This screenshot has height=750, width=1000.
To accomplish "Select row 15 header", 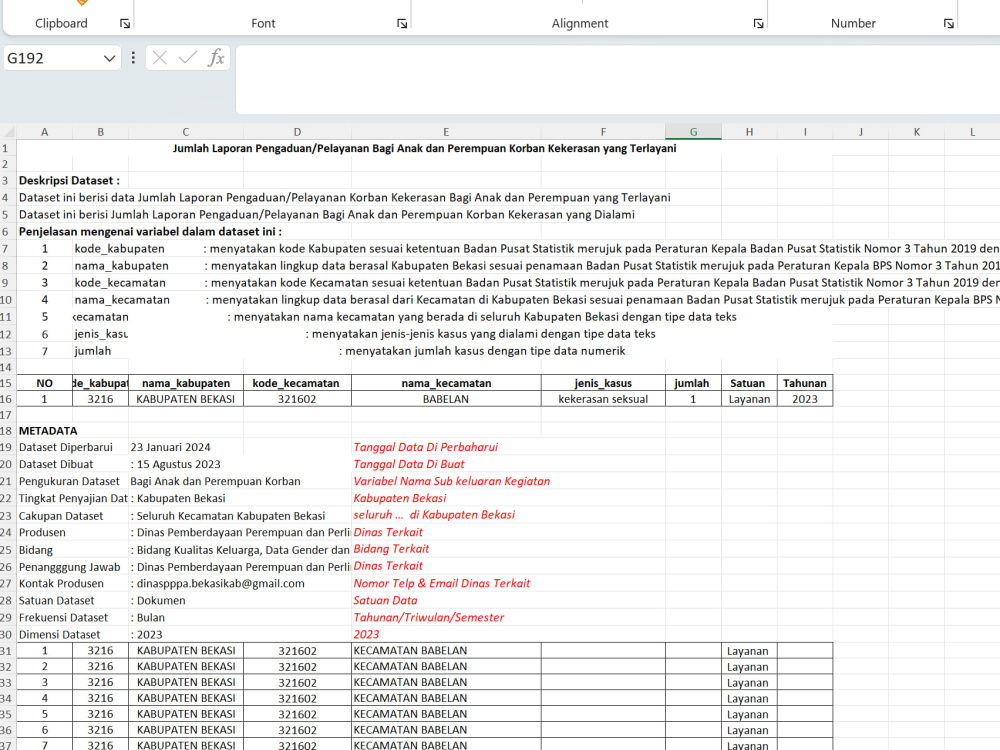I will click(6, 383).
